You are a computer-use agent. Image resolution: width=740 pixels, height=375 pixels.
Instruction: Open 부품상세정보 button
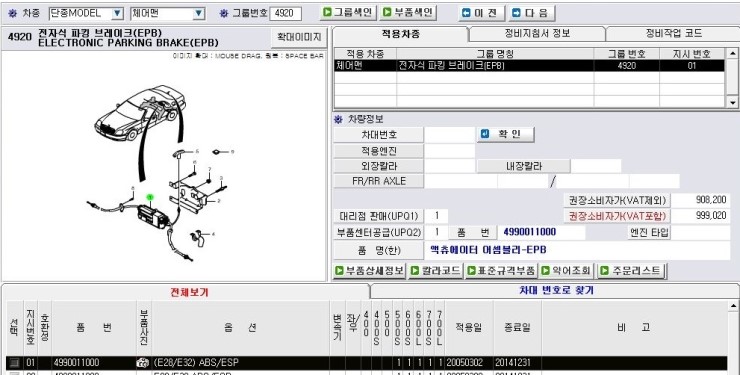coord(370,271)
